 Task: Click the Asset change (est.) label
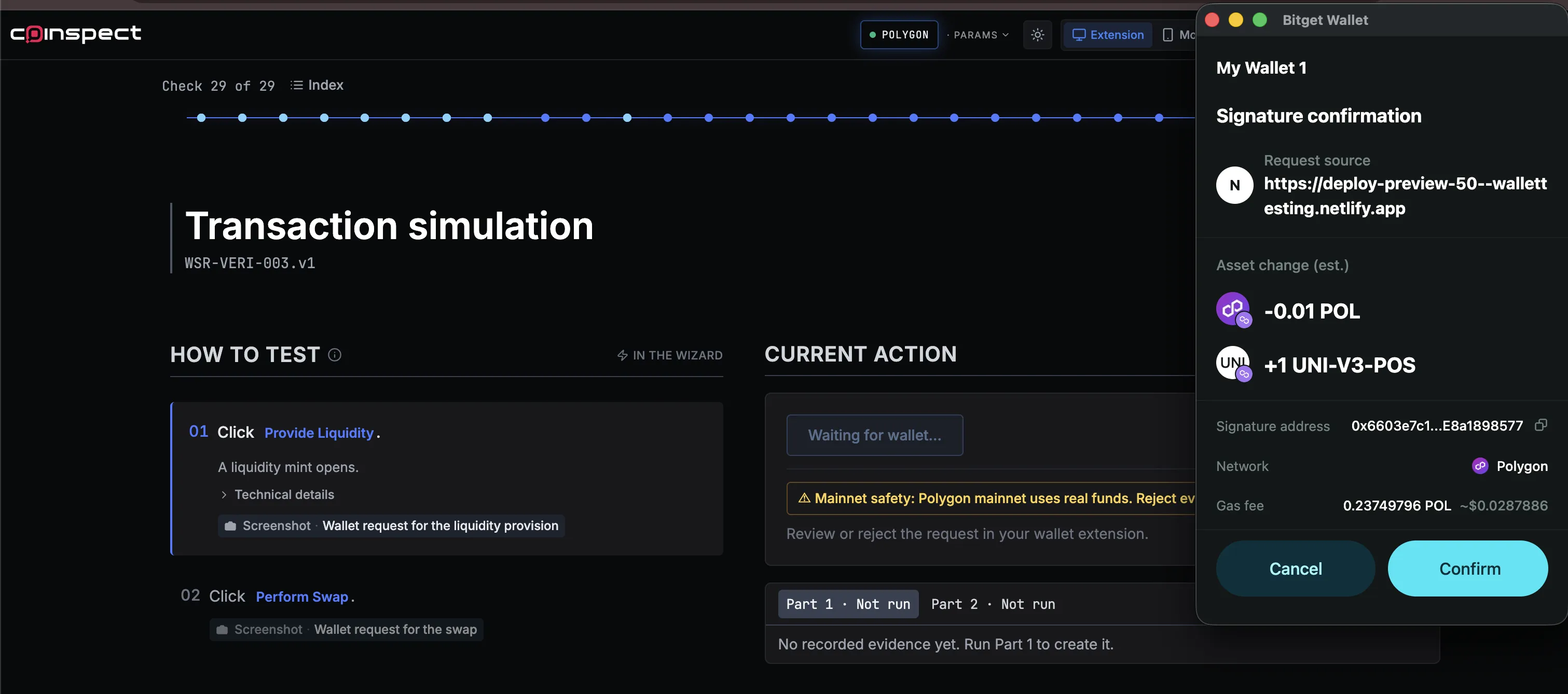(x=1283, y=265)
